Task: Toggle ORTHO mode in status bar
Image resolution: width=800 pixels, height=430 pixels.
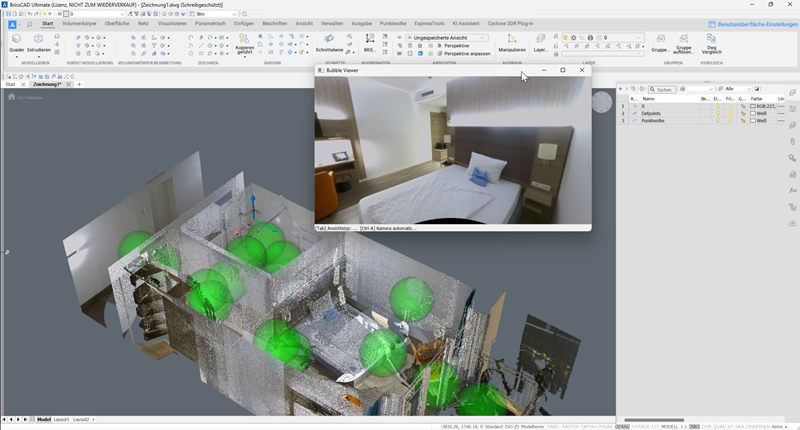Action: coord(588,426)
